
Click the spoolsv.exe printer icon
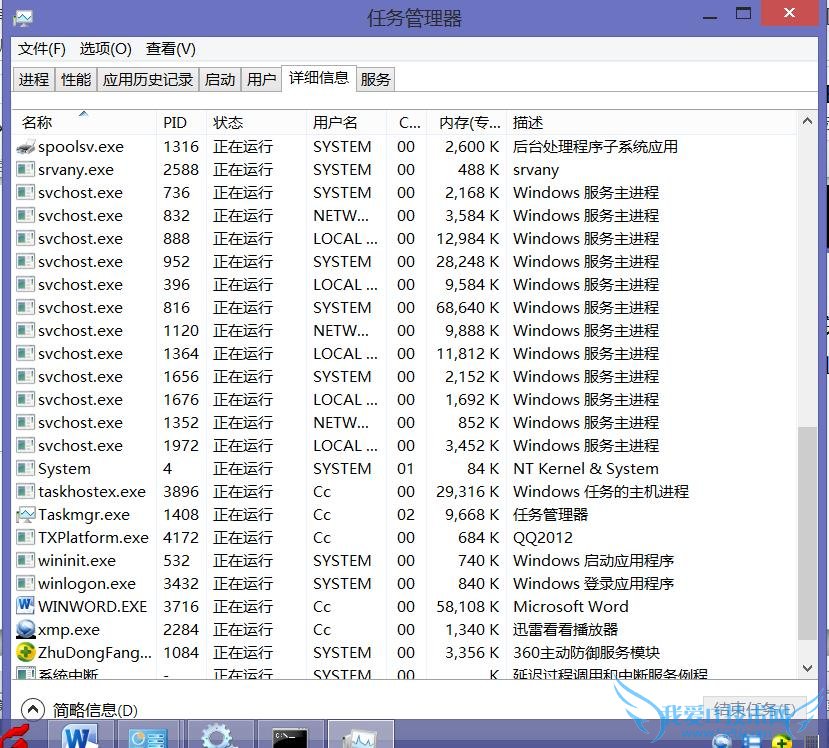(26, 147)
